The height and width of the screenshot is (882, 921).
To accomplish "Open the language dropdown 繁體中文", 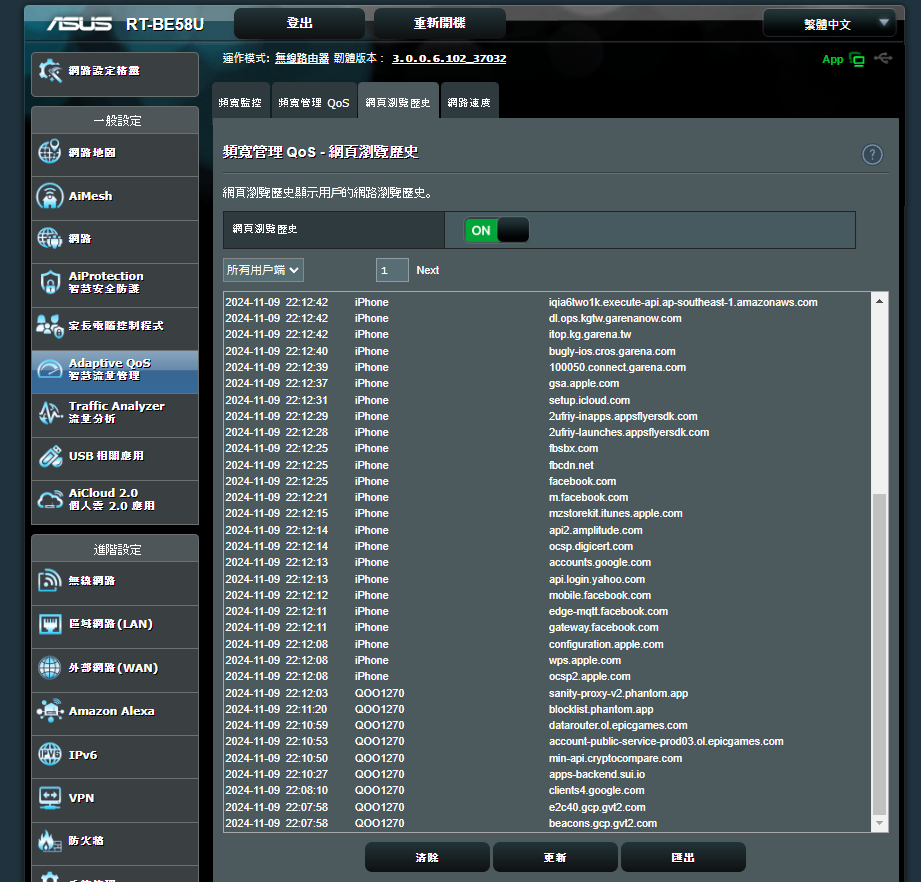I will click(829, 24).
